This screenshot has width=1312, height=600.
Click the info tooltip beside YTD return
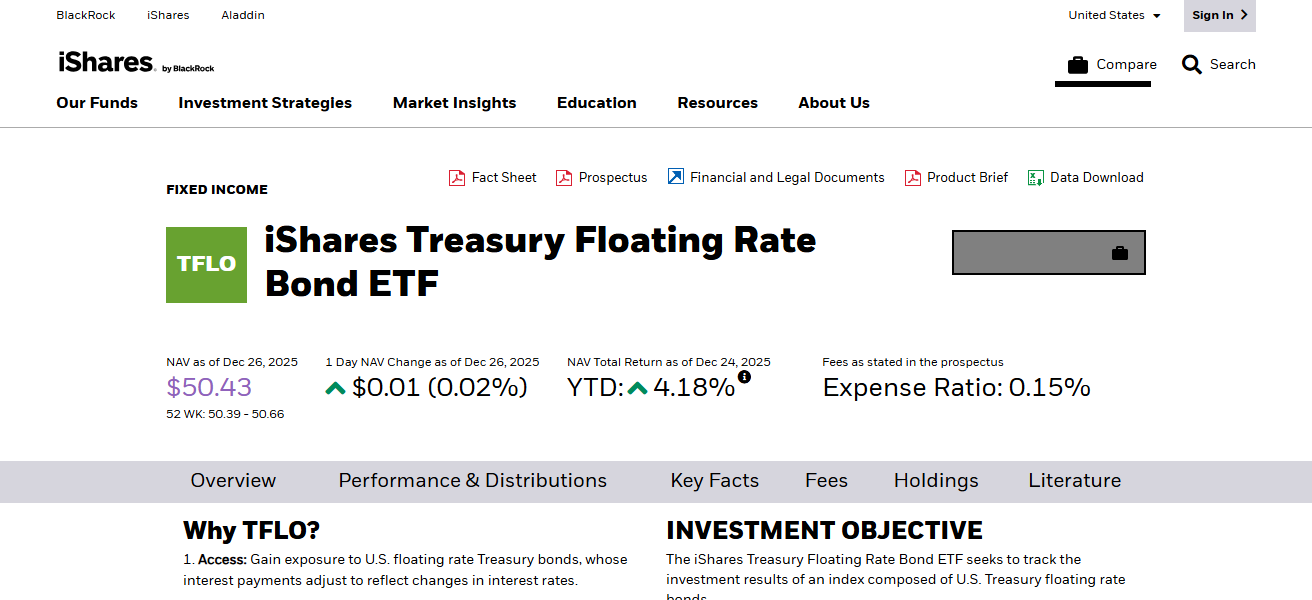click(x=743, y=376)
